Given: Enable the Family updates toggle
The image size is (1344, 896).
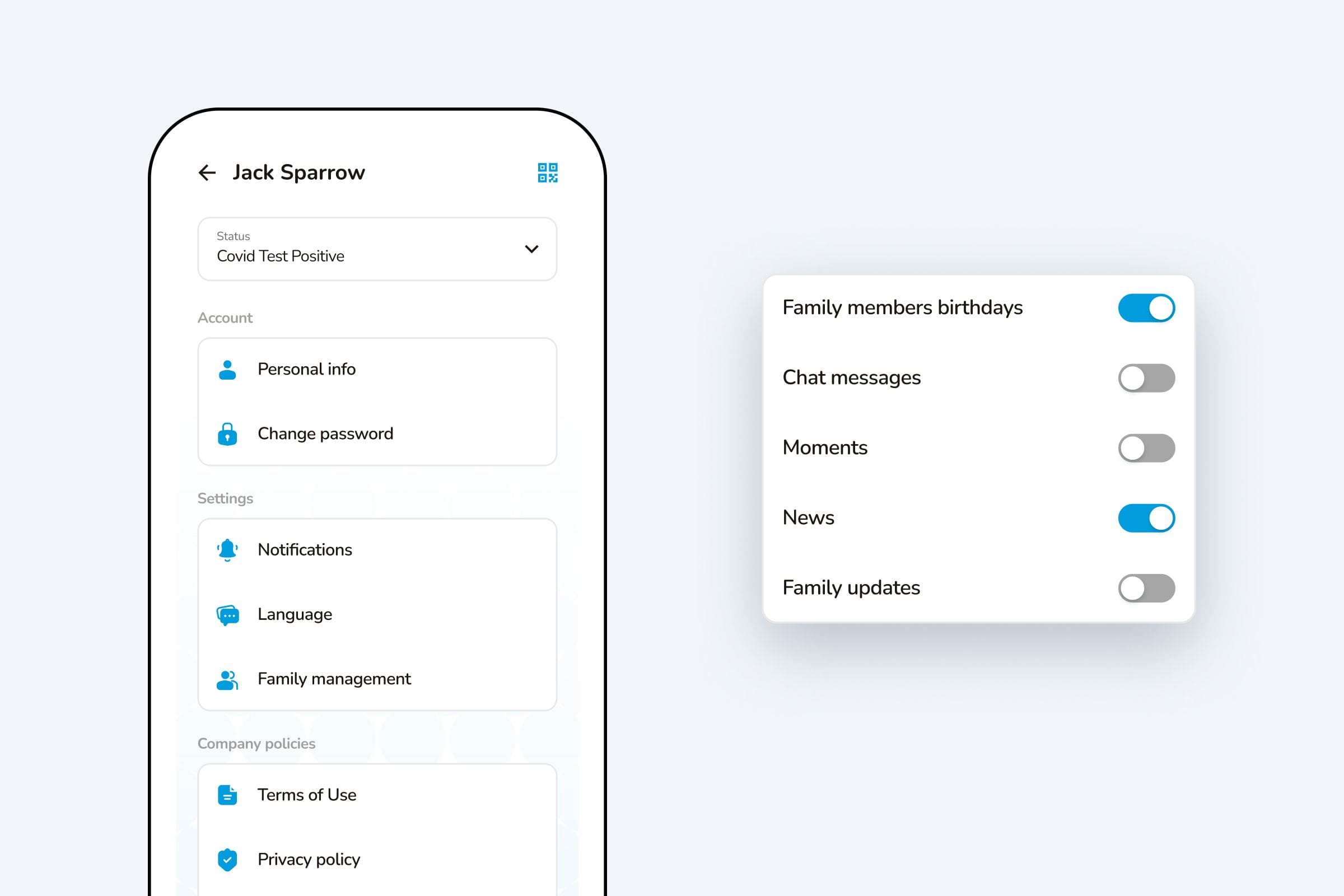Looking at the screenshot, I should click(x=1146, y=588).
